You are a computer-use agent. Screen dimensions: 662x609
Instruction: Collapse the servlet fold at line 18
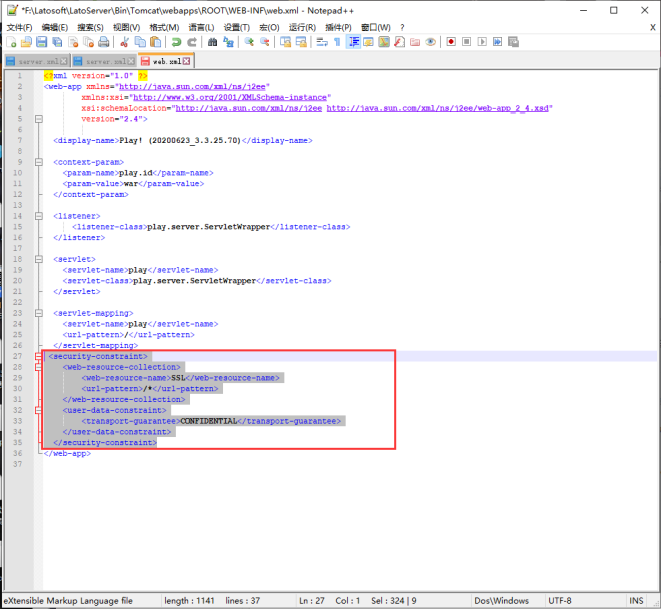coord(39,259)
